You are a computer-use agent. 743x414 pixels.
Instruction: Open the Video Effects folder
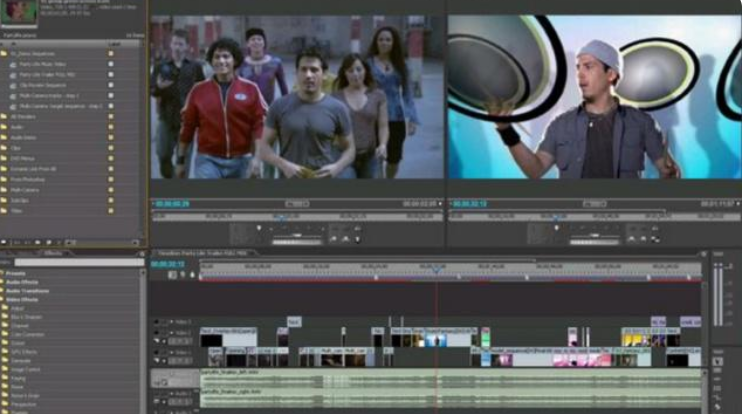[24, 299]
